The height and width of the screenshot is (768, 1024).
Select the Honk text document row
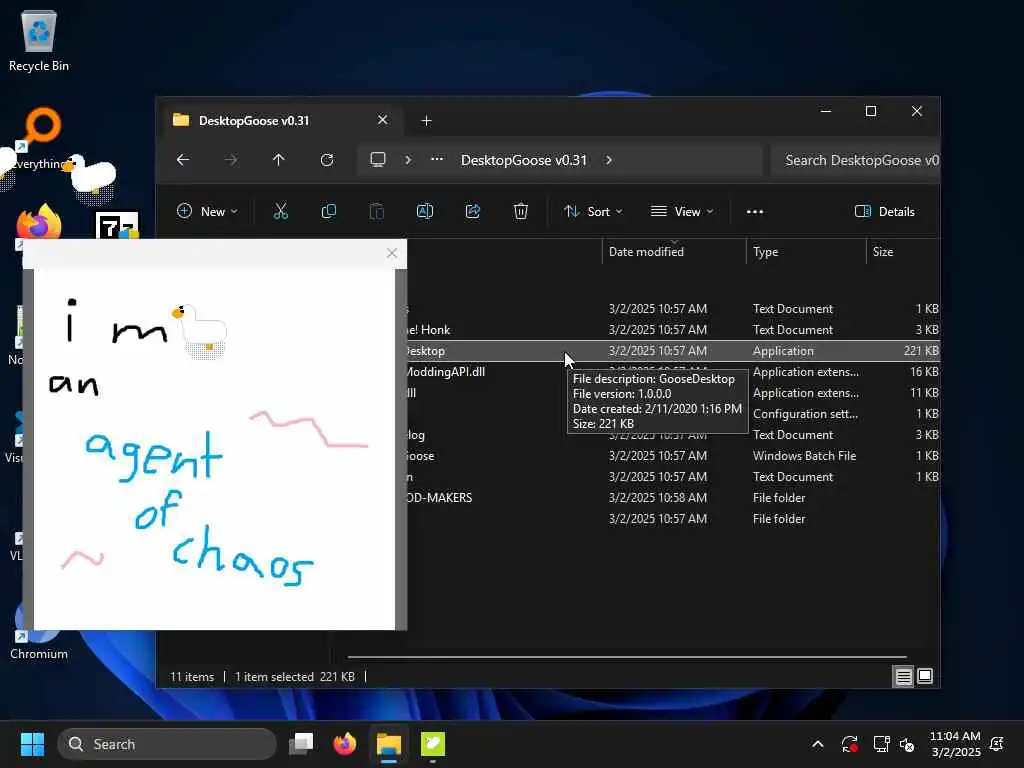tap(673, 330)
